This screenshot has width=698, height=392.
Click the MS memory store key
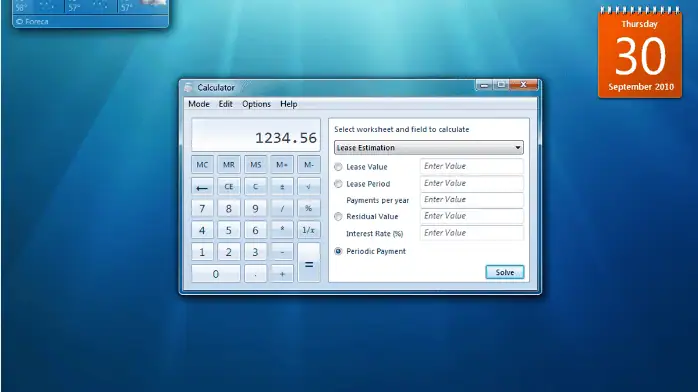tap(256, 165)
